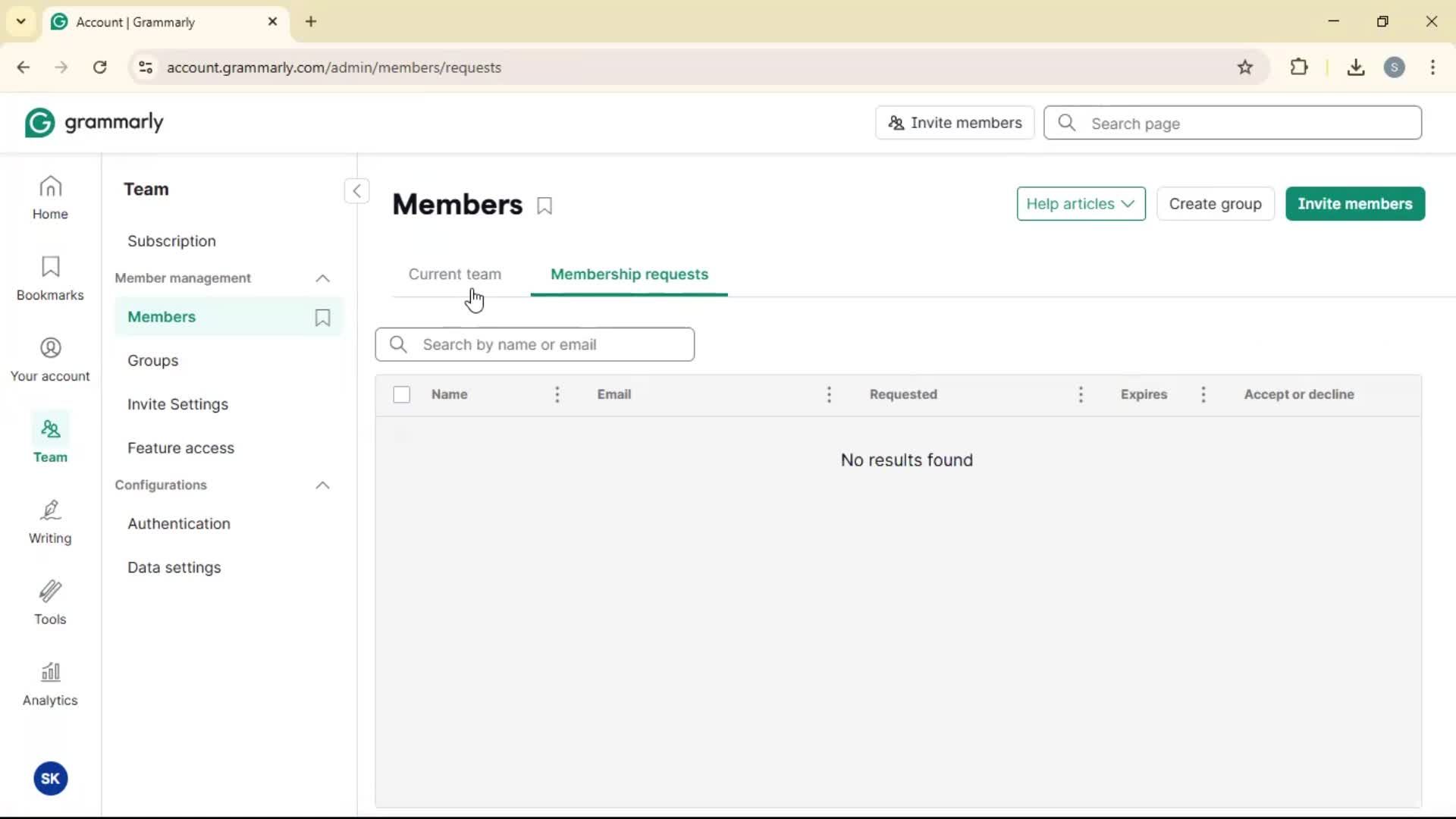Image resolution: width=1456 pixels, height=819 pixels.
Task: Open the Tools sidebar section
Action: [x=50, y=603]
